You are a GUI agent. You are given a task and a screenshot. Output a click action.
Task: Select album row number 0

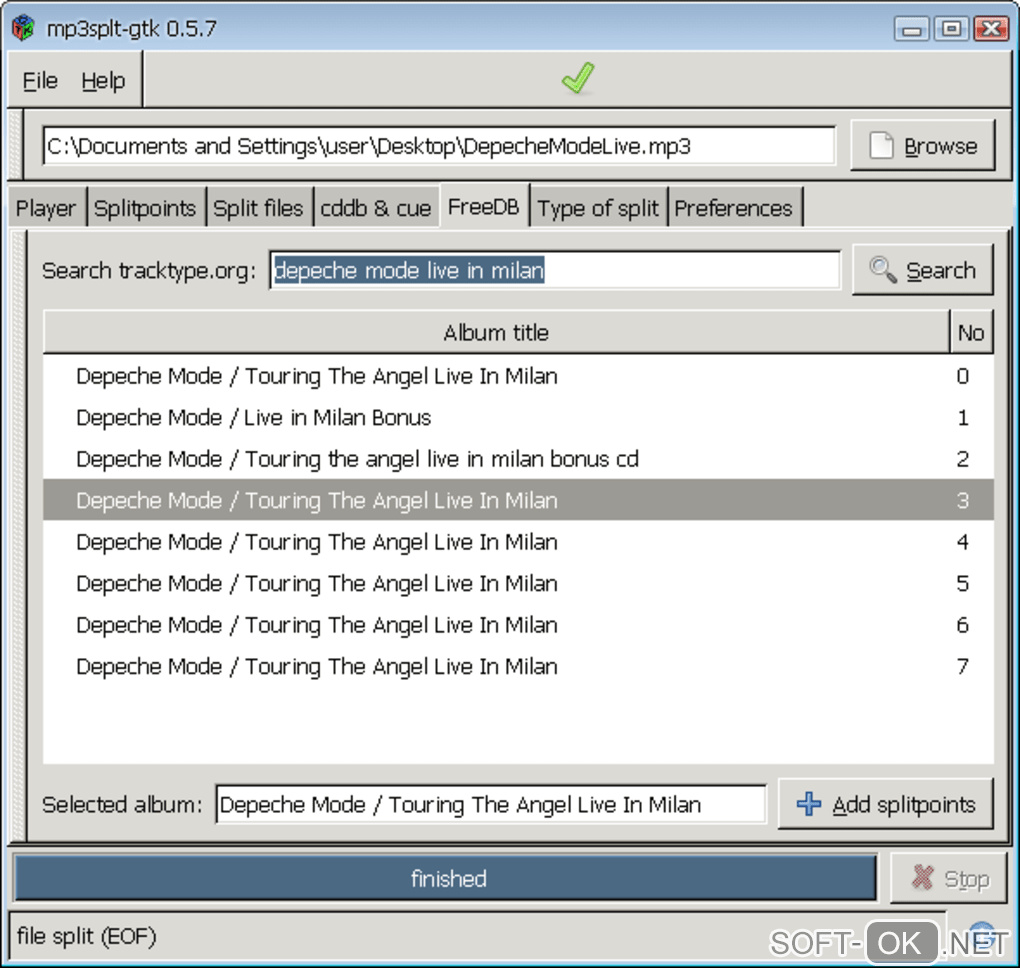[518, 376]
